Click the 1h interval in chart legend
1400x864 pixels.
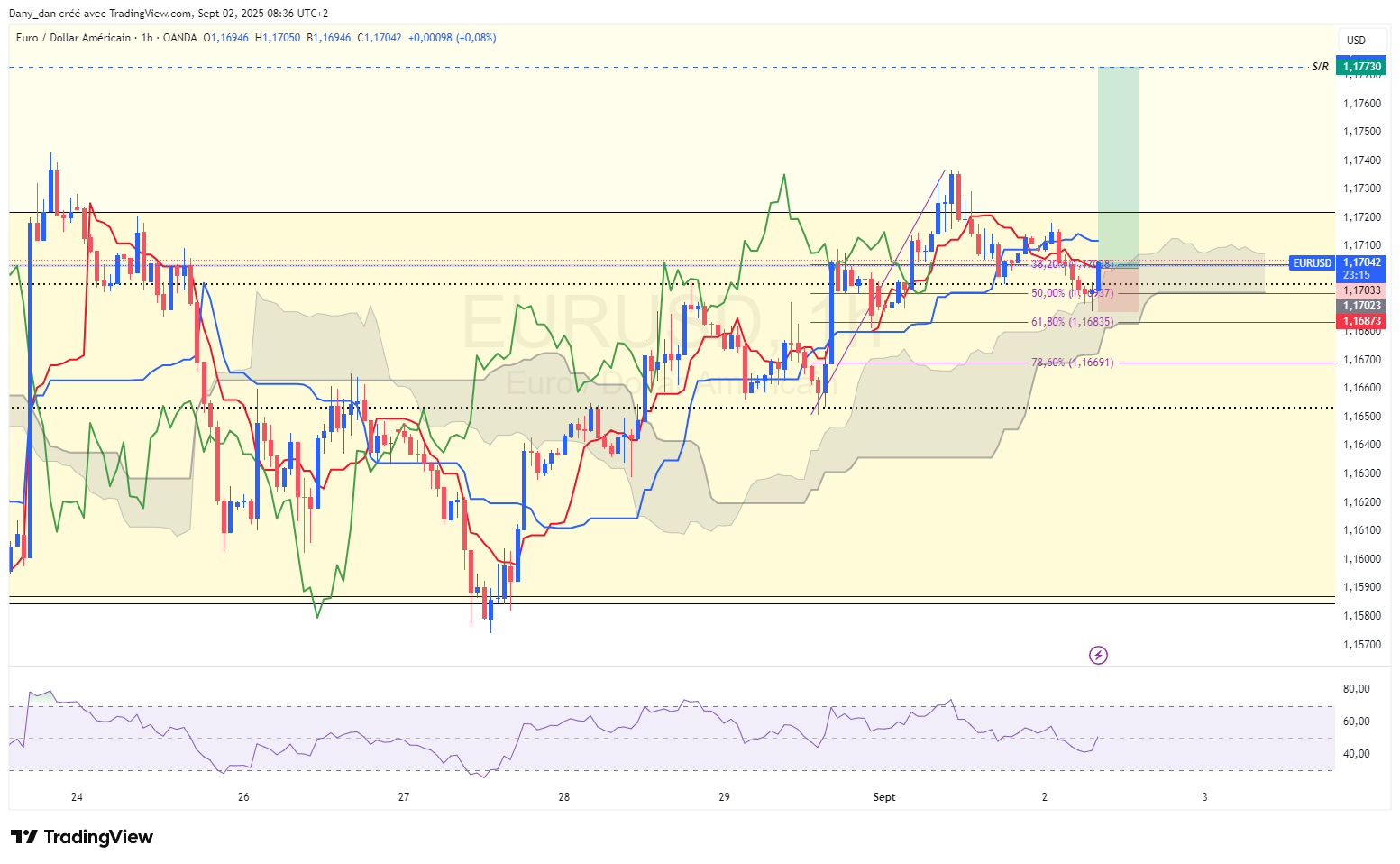(x=147, y=38)
